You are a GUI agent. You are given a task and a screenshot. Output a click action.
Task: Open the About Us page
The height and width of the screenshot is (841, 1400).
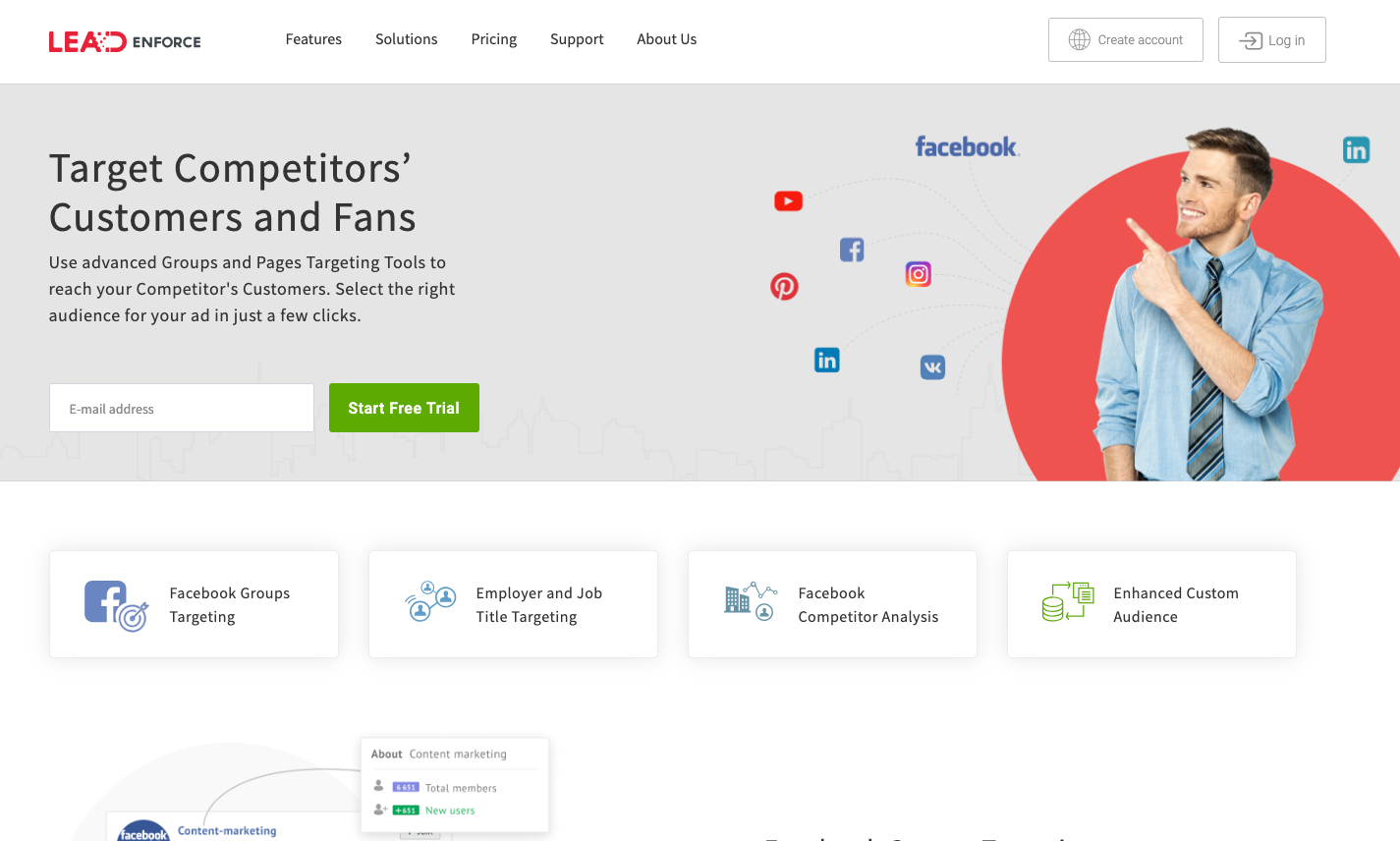666,39
